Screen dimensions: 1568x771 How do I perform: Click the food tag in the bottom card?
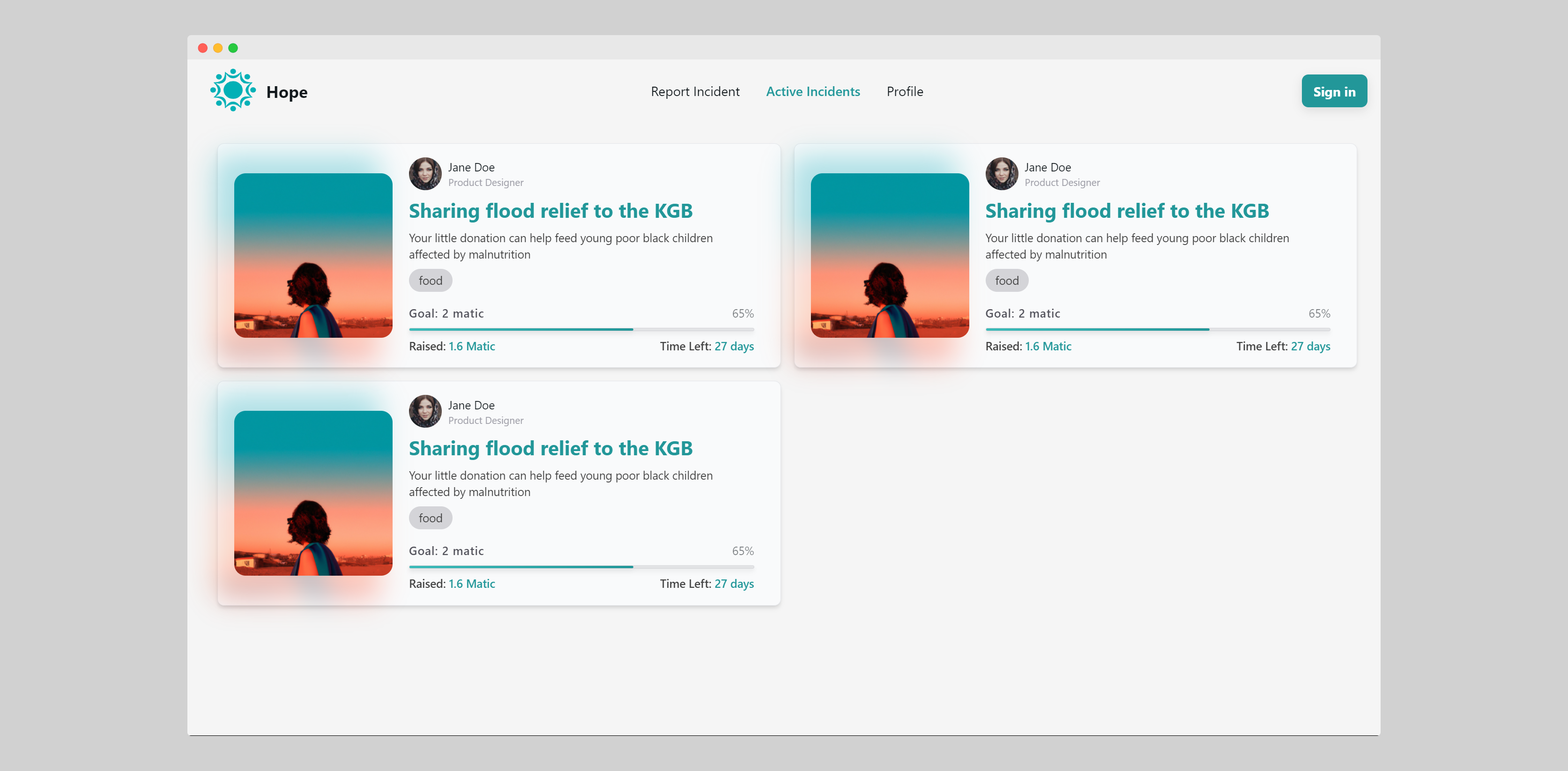pos(431,518)
